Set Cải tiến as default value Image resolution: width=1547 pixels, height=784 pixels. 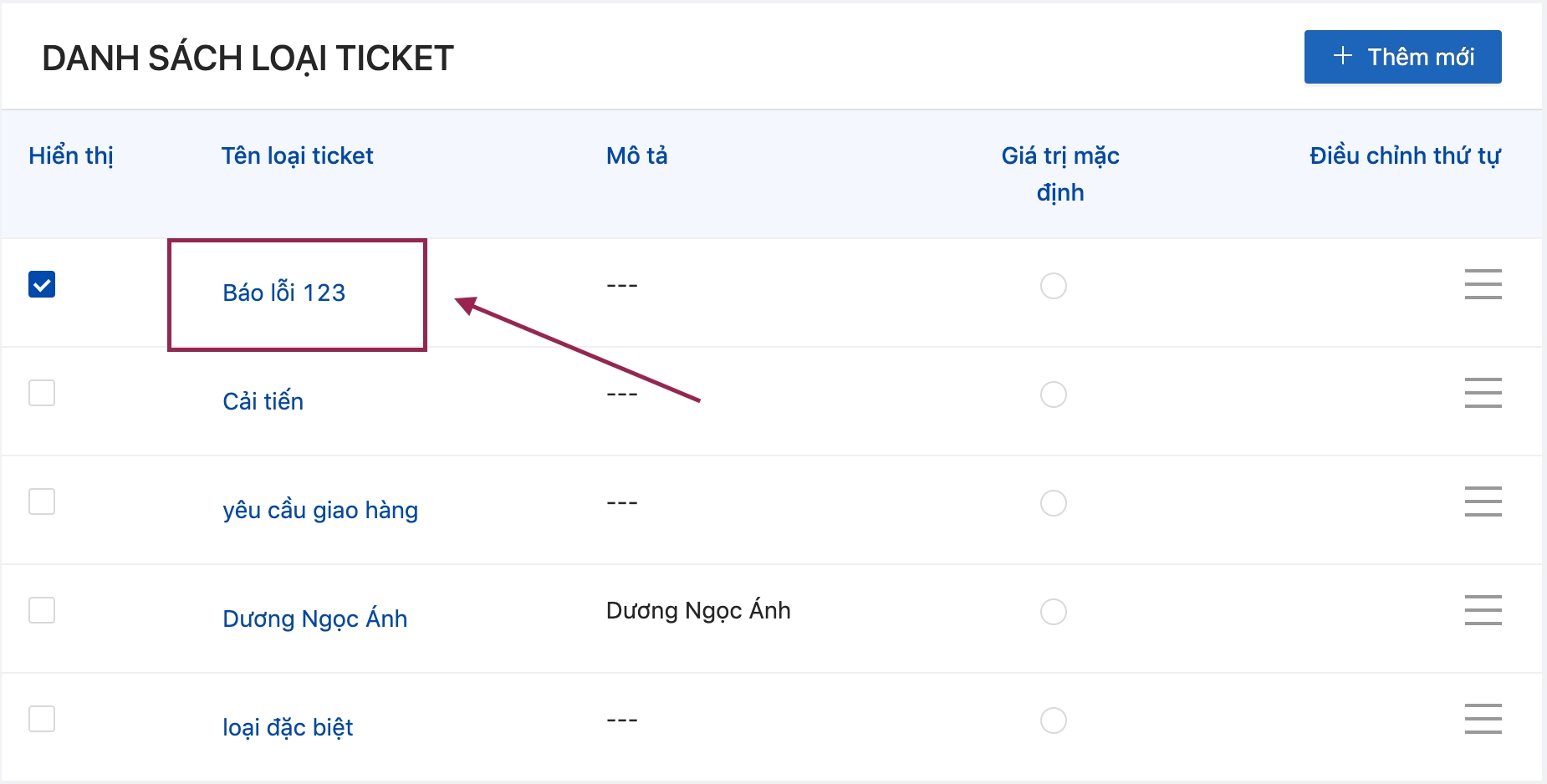coord(1053,395)
